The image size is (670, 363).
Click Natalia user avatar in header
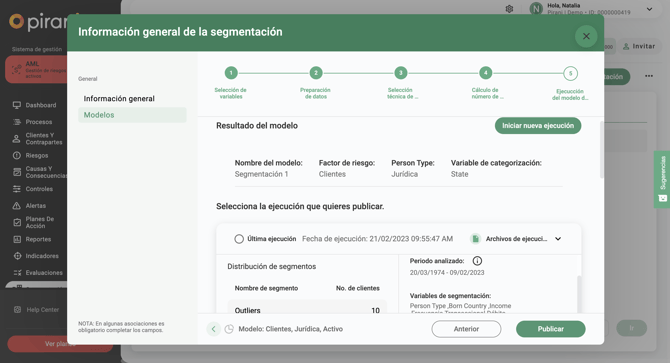click(536, 9)
